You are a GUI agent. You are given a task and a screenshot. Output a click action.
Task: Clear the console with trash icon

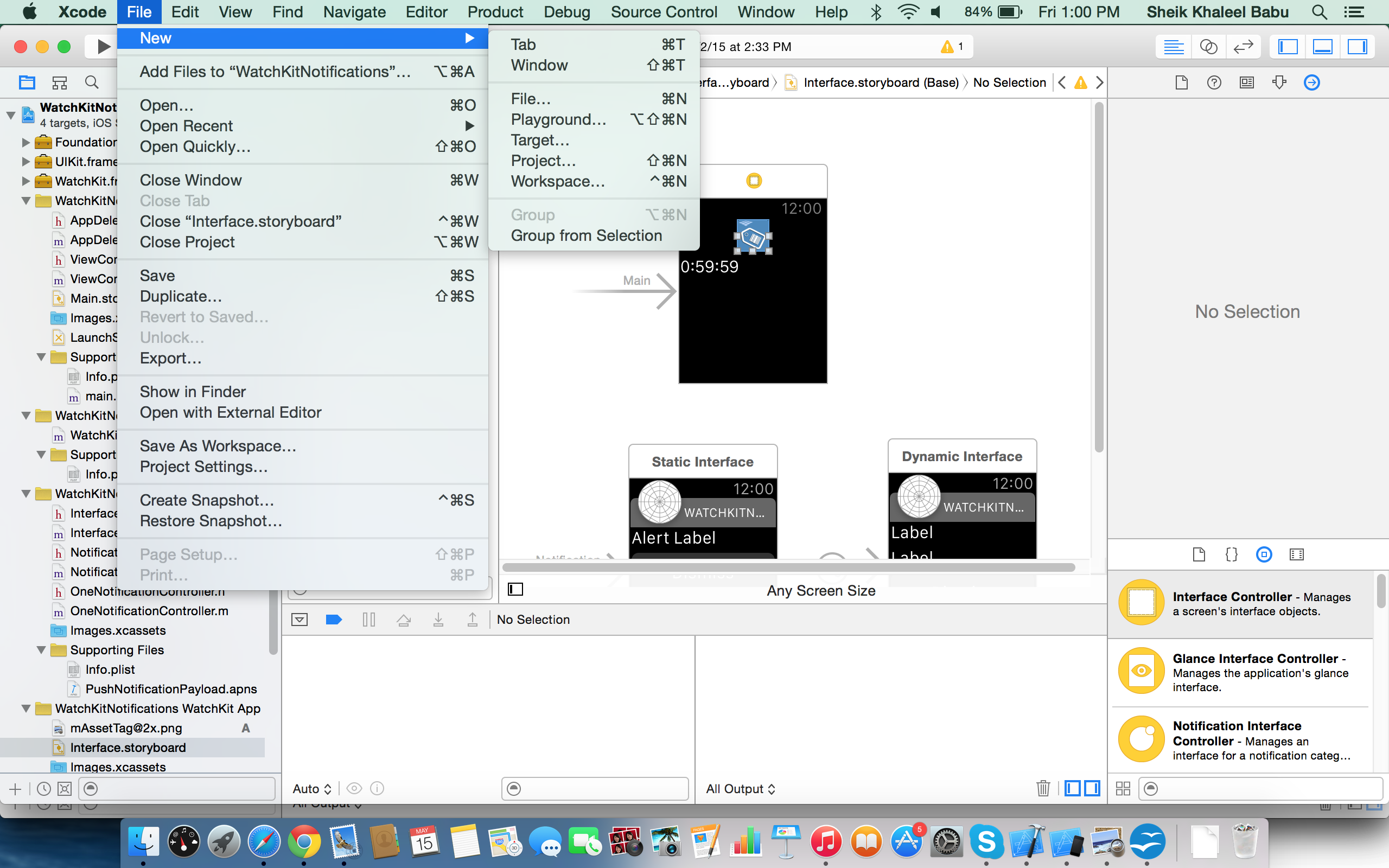coord(1043,788)
